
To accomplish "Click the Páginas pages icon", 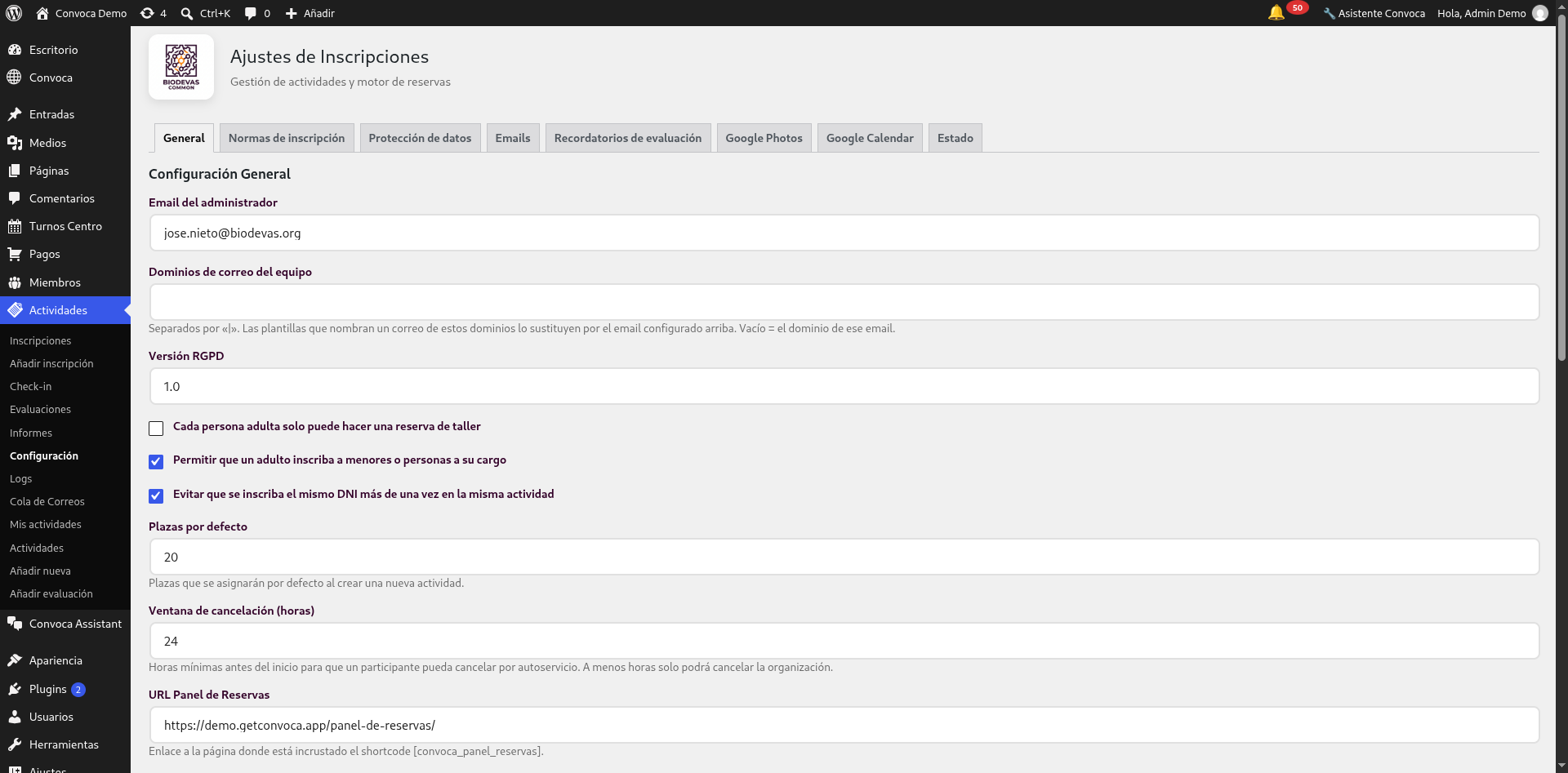I will (x=15, y=171).
